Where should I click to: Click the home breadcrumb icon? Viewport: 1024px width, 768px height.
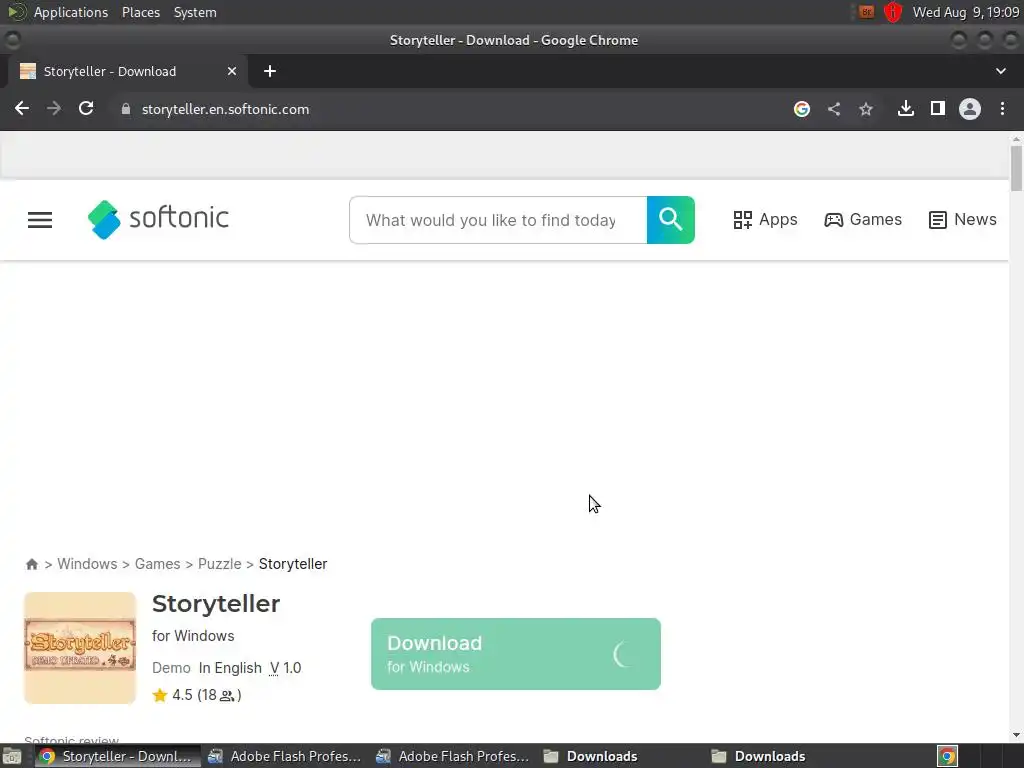pos(31,564)
